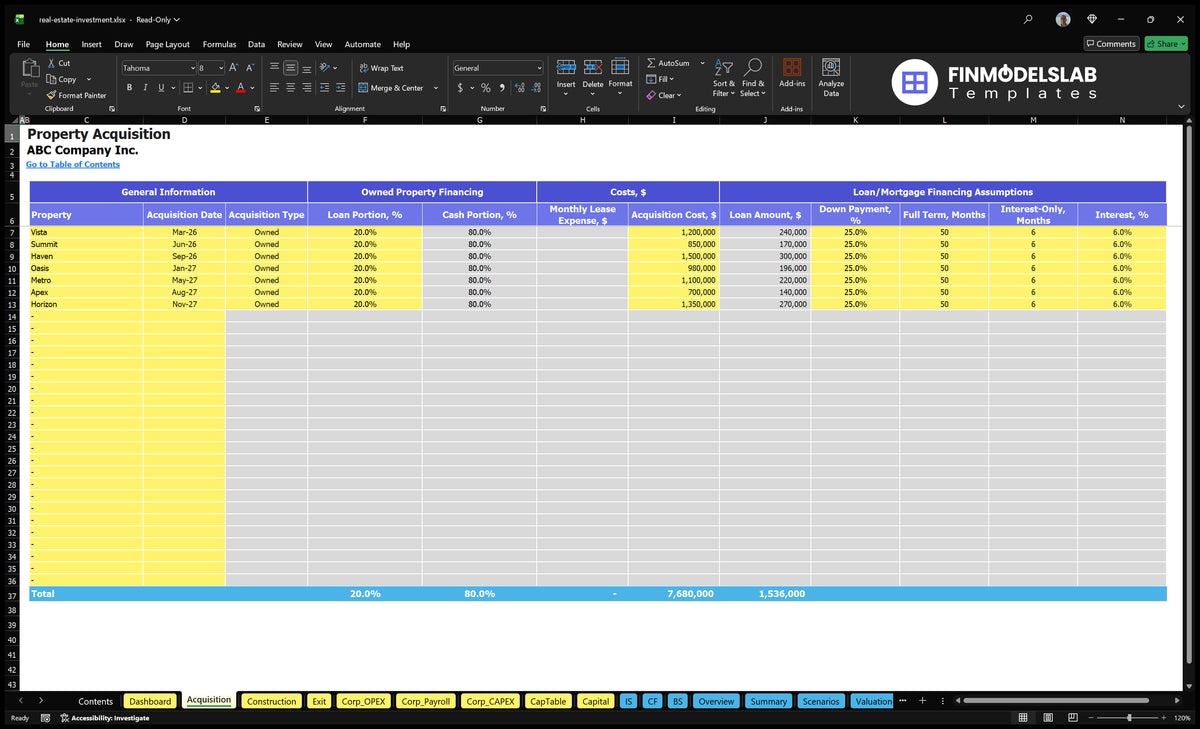1200x729 pixels.
Task: Click Decrease Indent icon
Action: [x=325, y=88]
